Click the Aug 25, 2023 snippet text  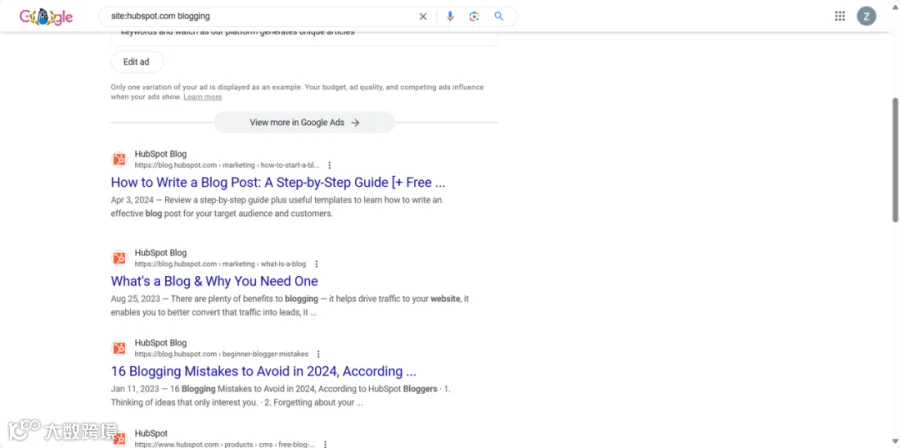[x=290, y=306]
